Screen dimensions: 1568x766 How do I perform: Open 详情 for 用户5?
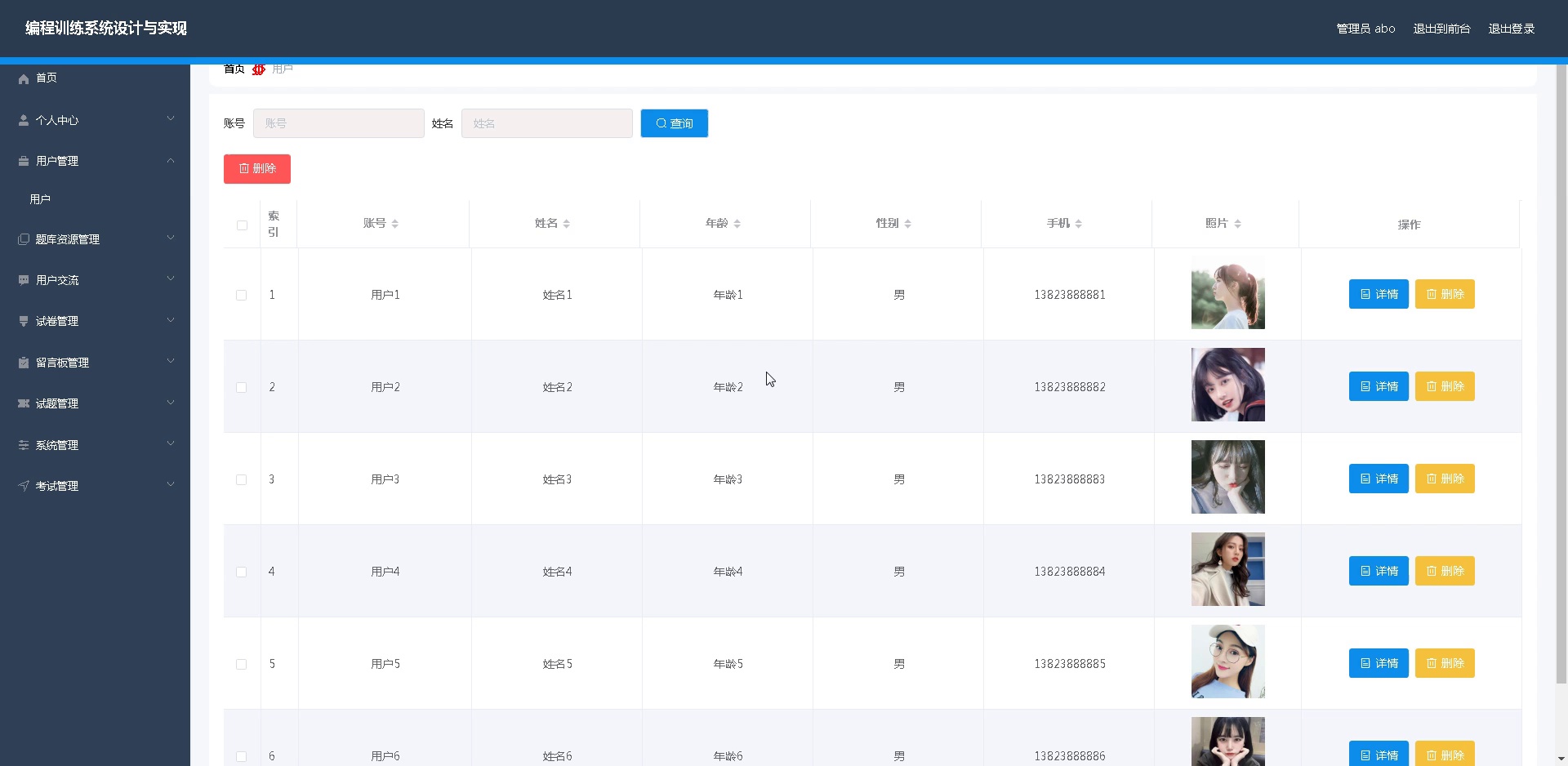coord(1379,663)
